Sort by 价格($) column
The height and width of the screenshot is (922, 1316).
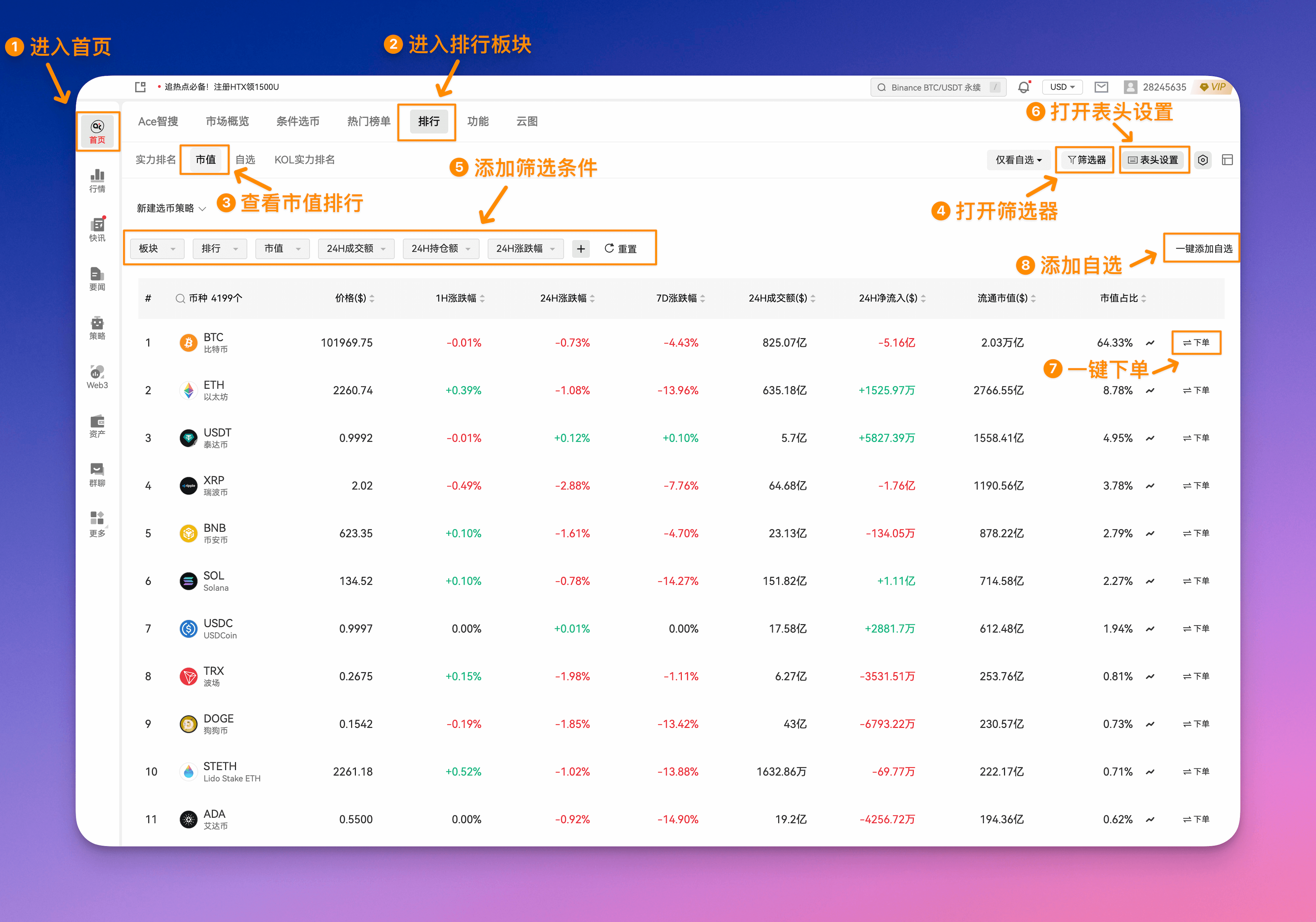pyautogui.click(x=354, y=298)
